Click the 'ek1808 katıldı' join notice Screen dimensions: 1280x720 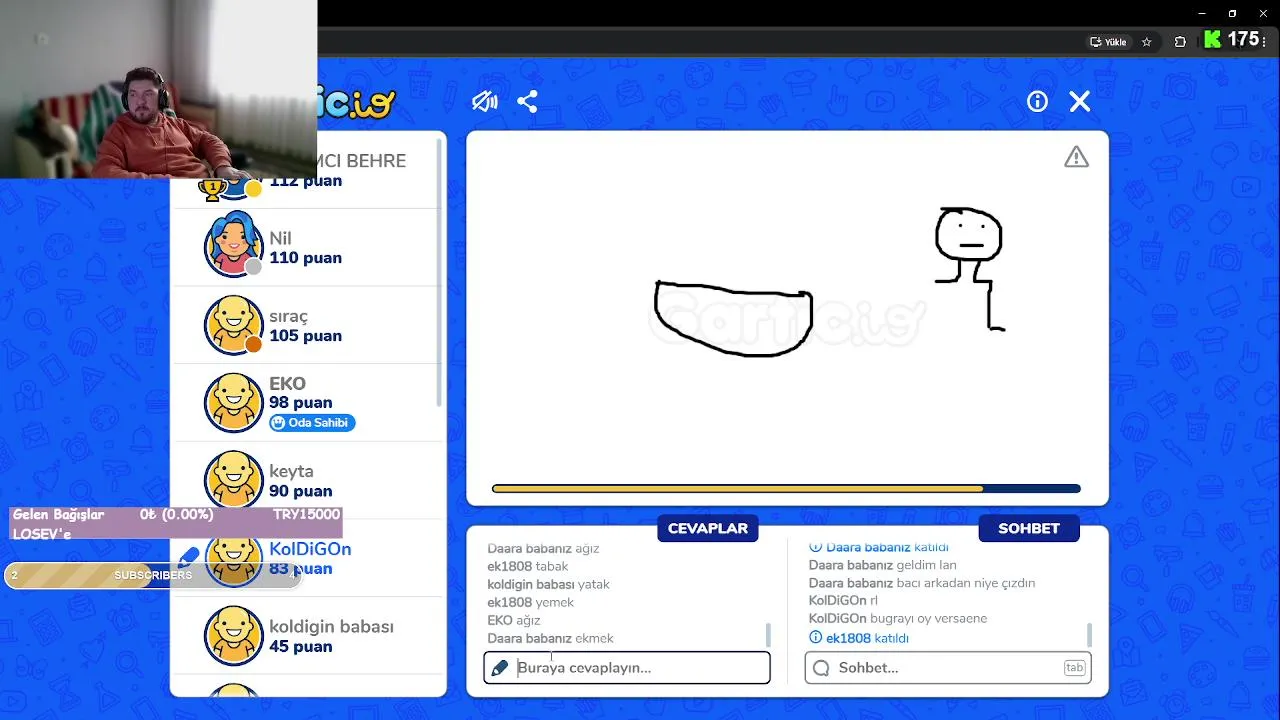coord(867,638)
